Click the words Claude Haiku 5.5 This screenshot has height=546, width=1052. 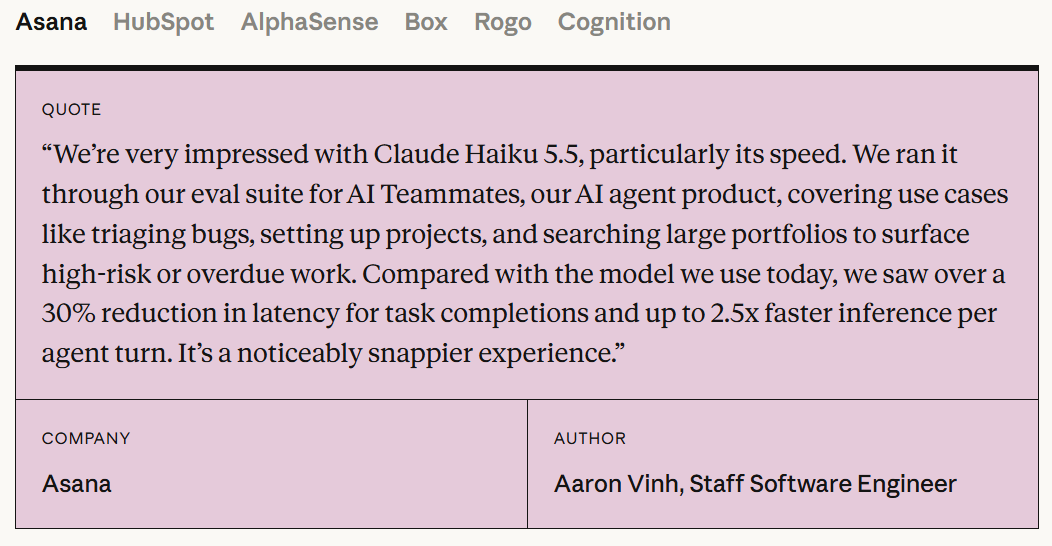(478, 154)
